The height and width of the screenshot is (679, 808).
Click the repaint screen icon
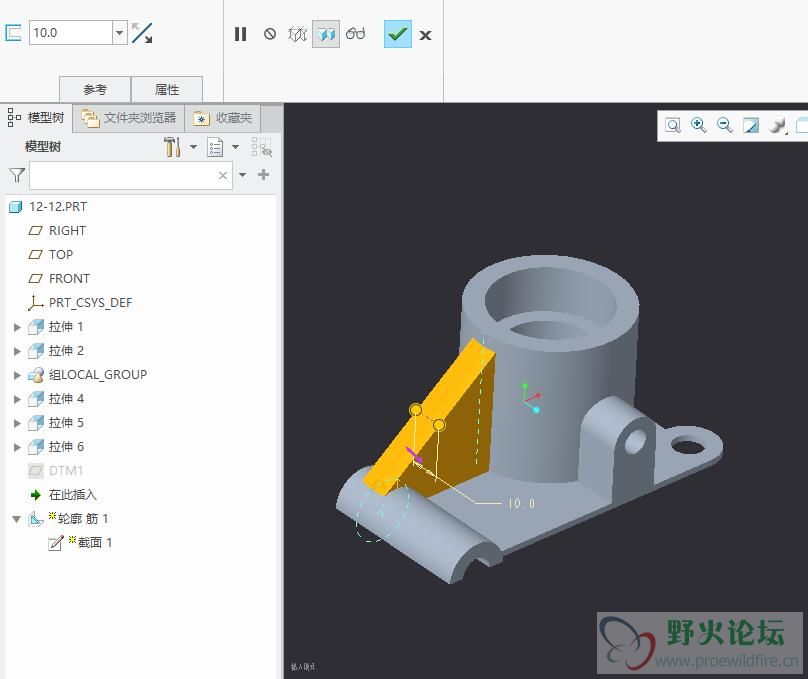tap(751, 125)
